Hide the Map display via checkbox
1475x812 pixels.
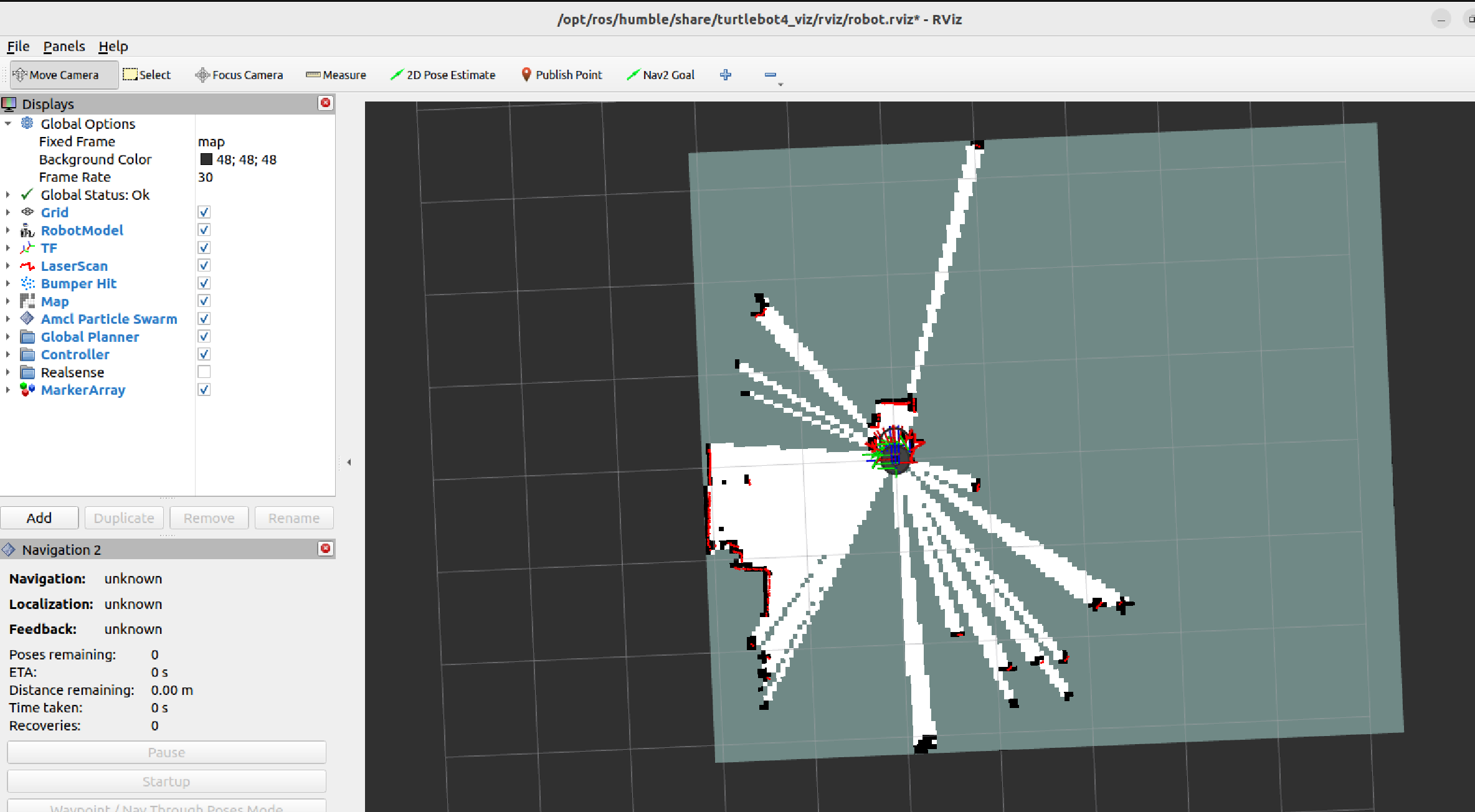point(204,301)
